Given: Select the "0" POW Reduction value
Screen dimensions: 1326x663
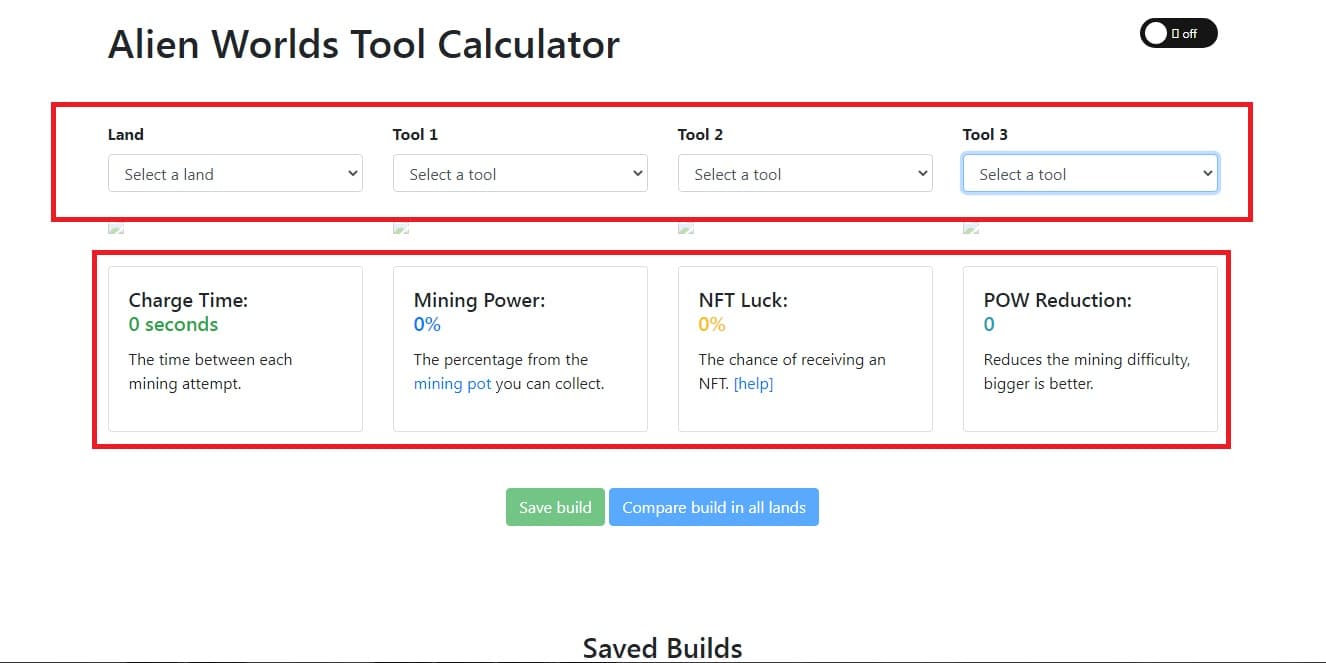Looking at the screenshot, I should point(989,324).
